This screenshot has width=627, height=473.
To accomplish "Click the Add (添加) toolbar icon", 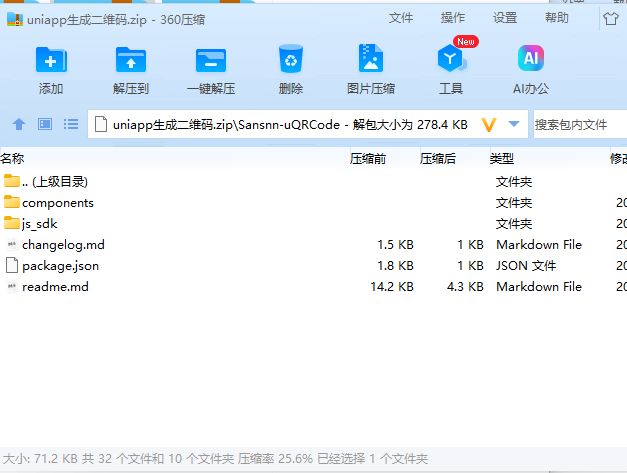I will (51, 60).
